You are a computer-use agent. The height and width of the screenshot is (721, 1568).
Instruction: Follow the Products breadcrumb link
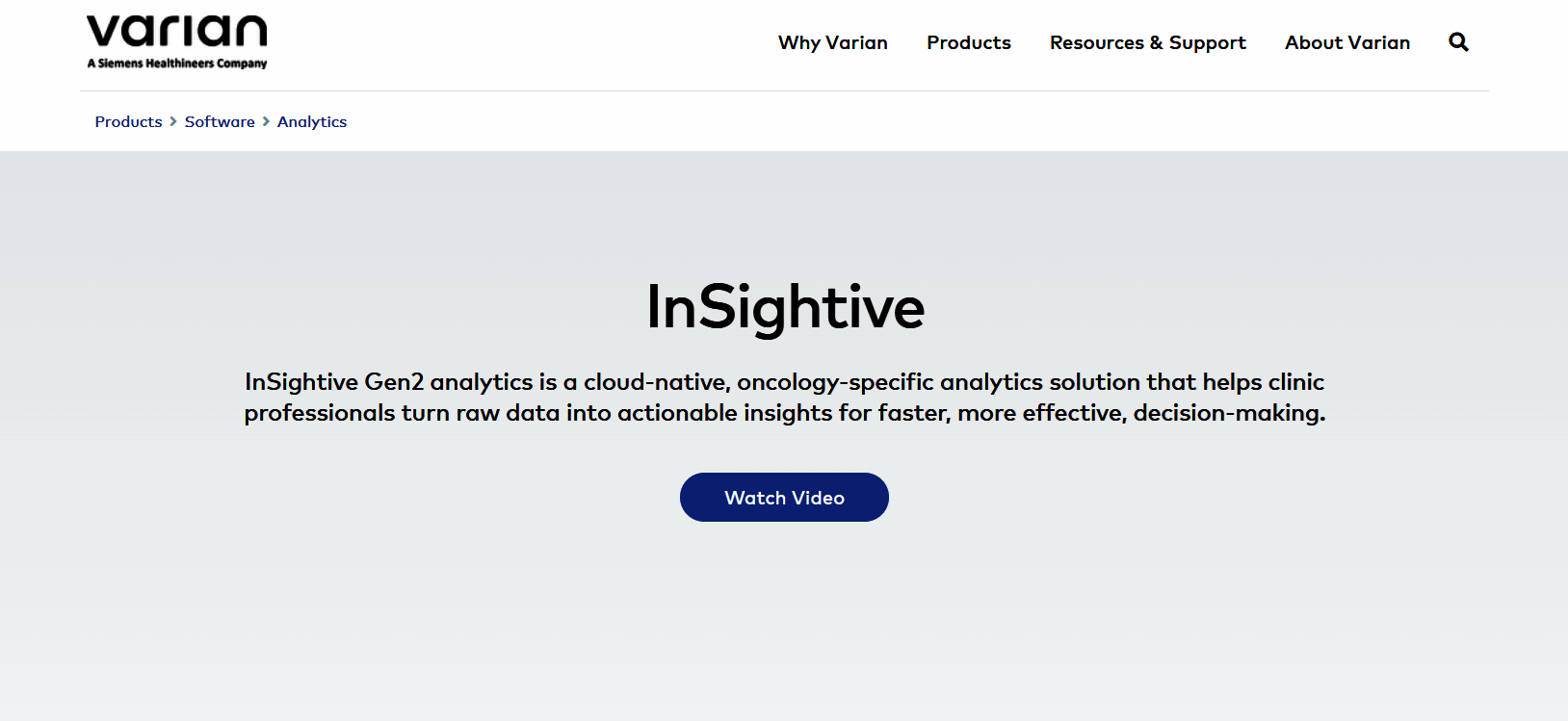pos(127,121)
